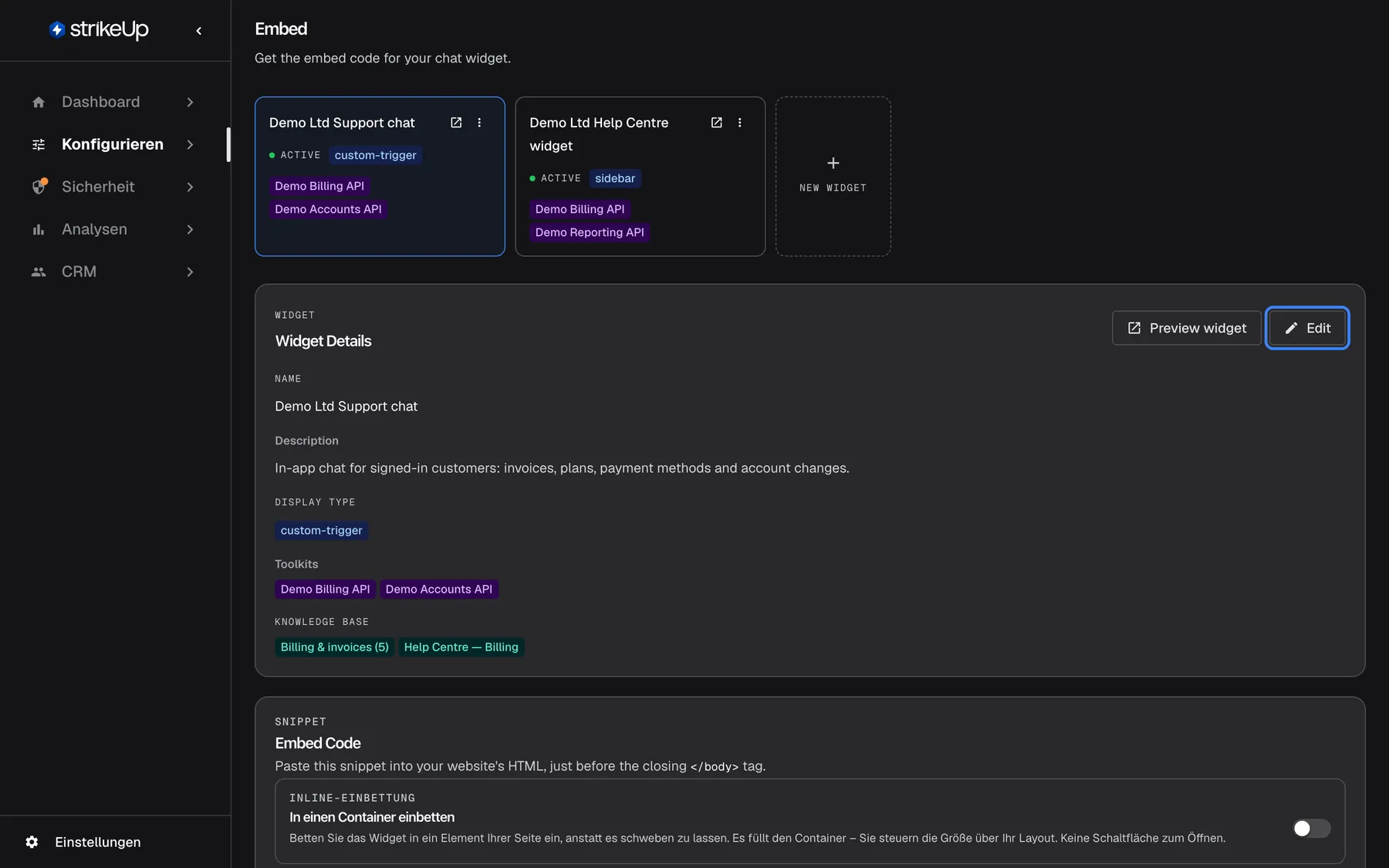The image size is (1389, 868).
Task: Click the custom-trigger tag under Display Type
Action: tap(321, 530)
